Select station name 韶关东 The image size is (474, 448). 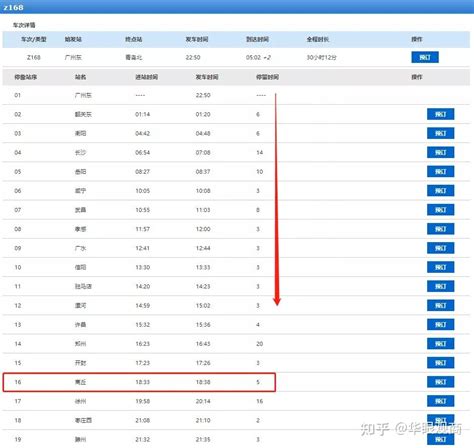tap(83, 114)
